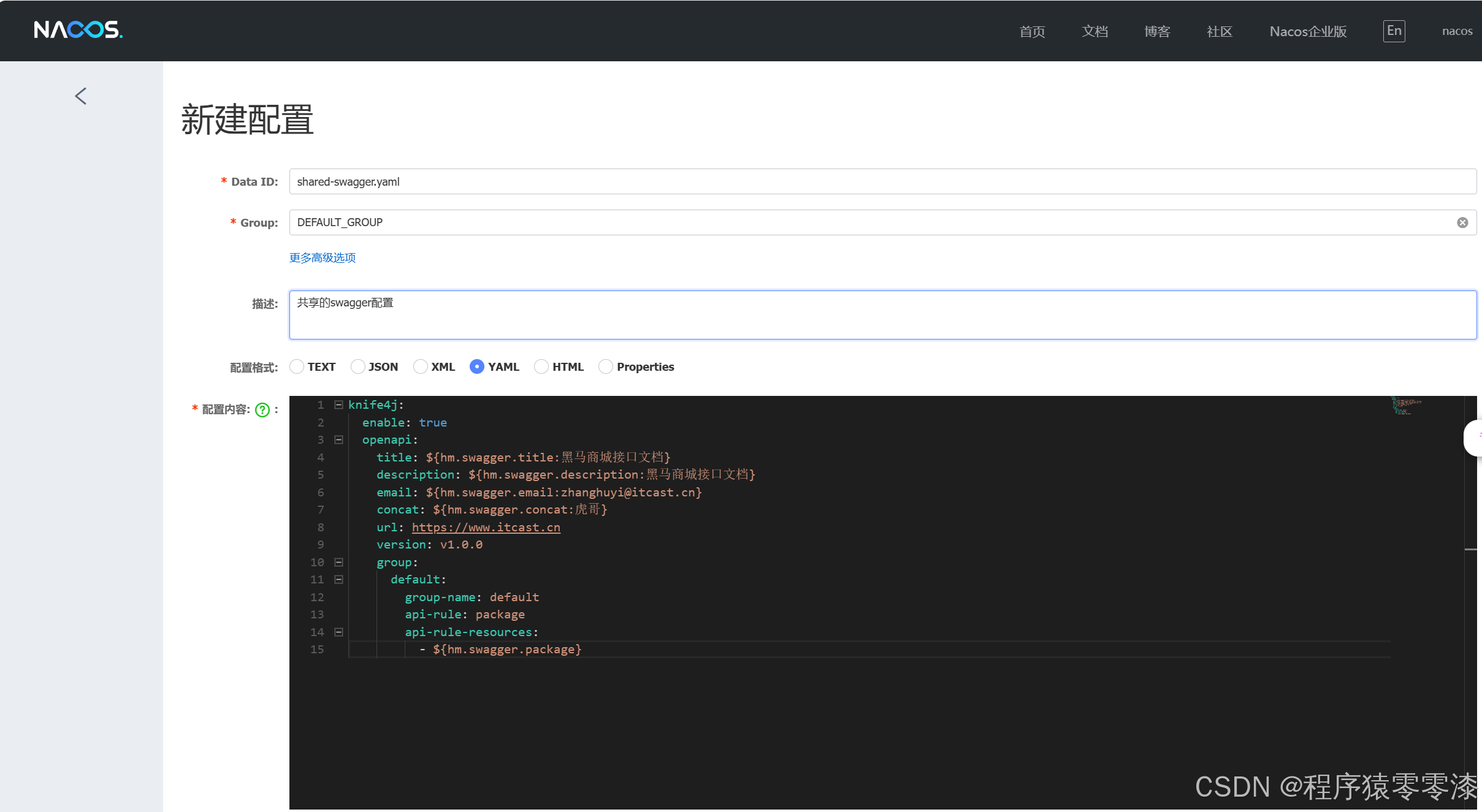Select the YAML format radio button
Screen dimensions: 1482x812
pyautogui.click(x=477, y=366)
